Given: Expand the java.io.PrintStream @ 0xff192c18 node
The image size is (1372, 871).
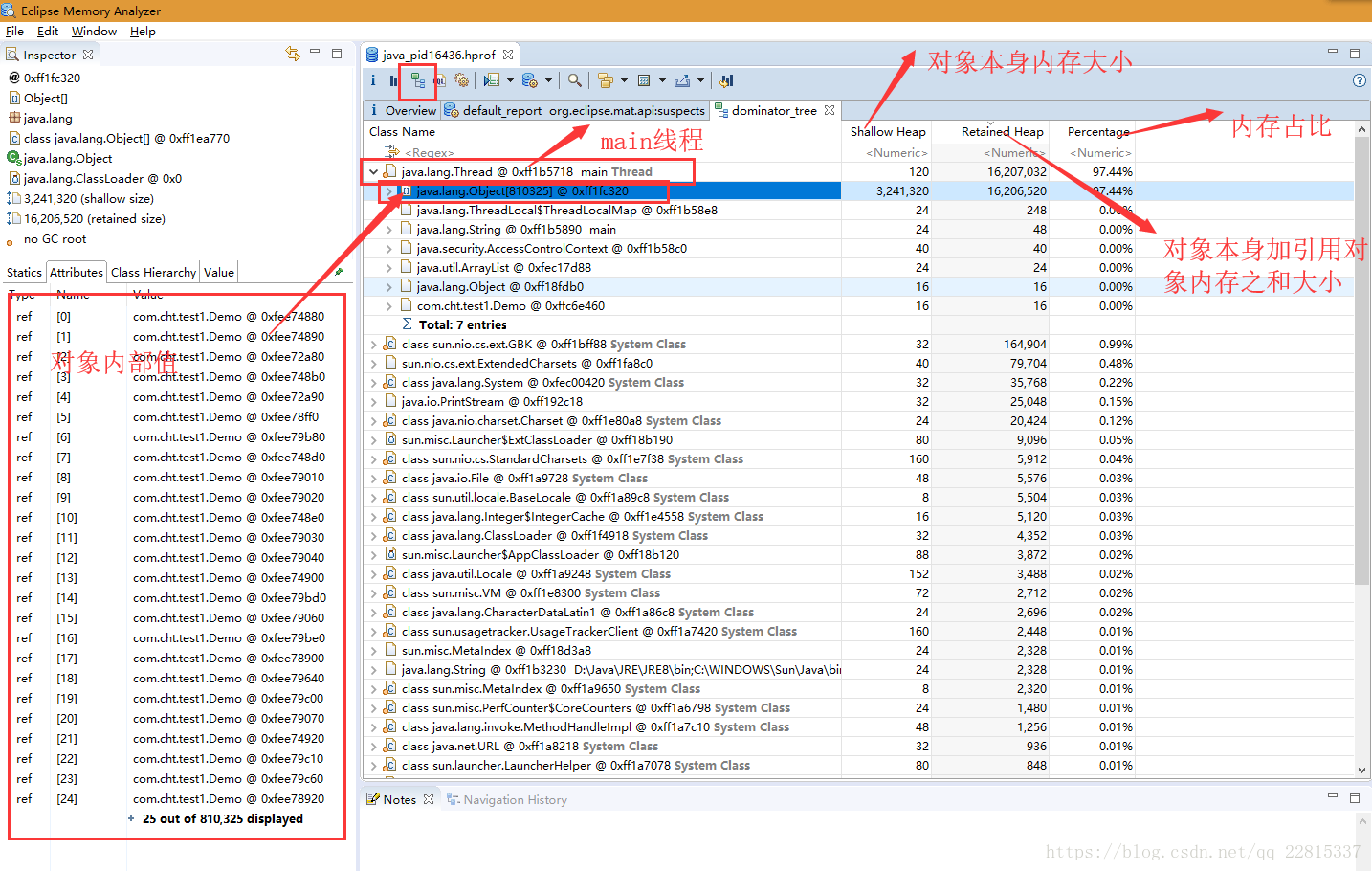Looking at the screenshot, I should 373,402.
